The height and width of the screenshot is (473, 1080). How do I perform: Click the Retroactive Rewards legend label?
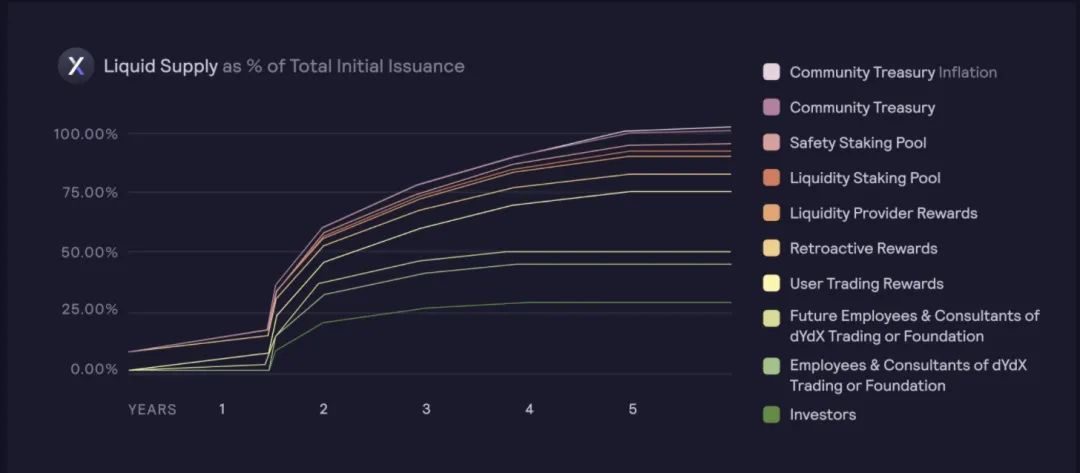pos(863,249)
